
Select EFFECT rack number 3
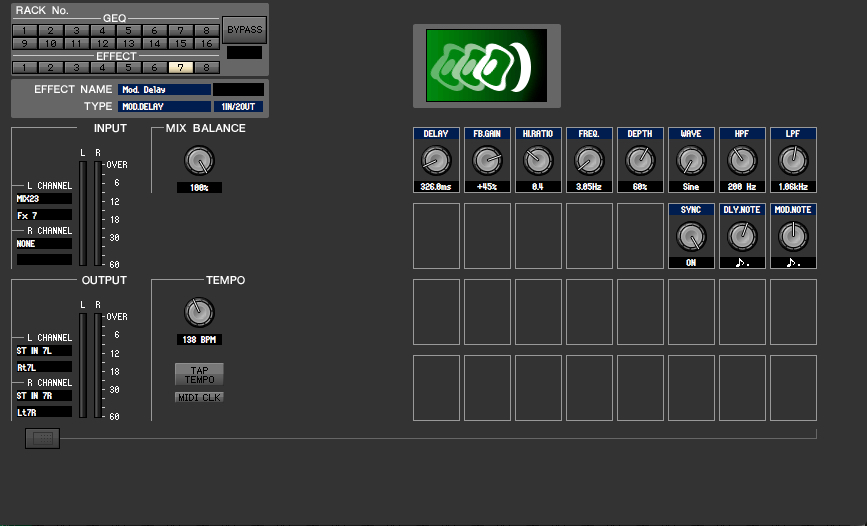[x=74, y=68]
